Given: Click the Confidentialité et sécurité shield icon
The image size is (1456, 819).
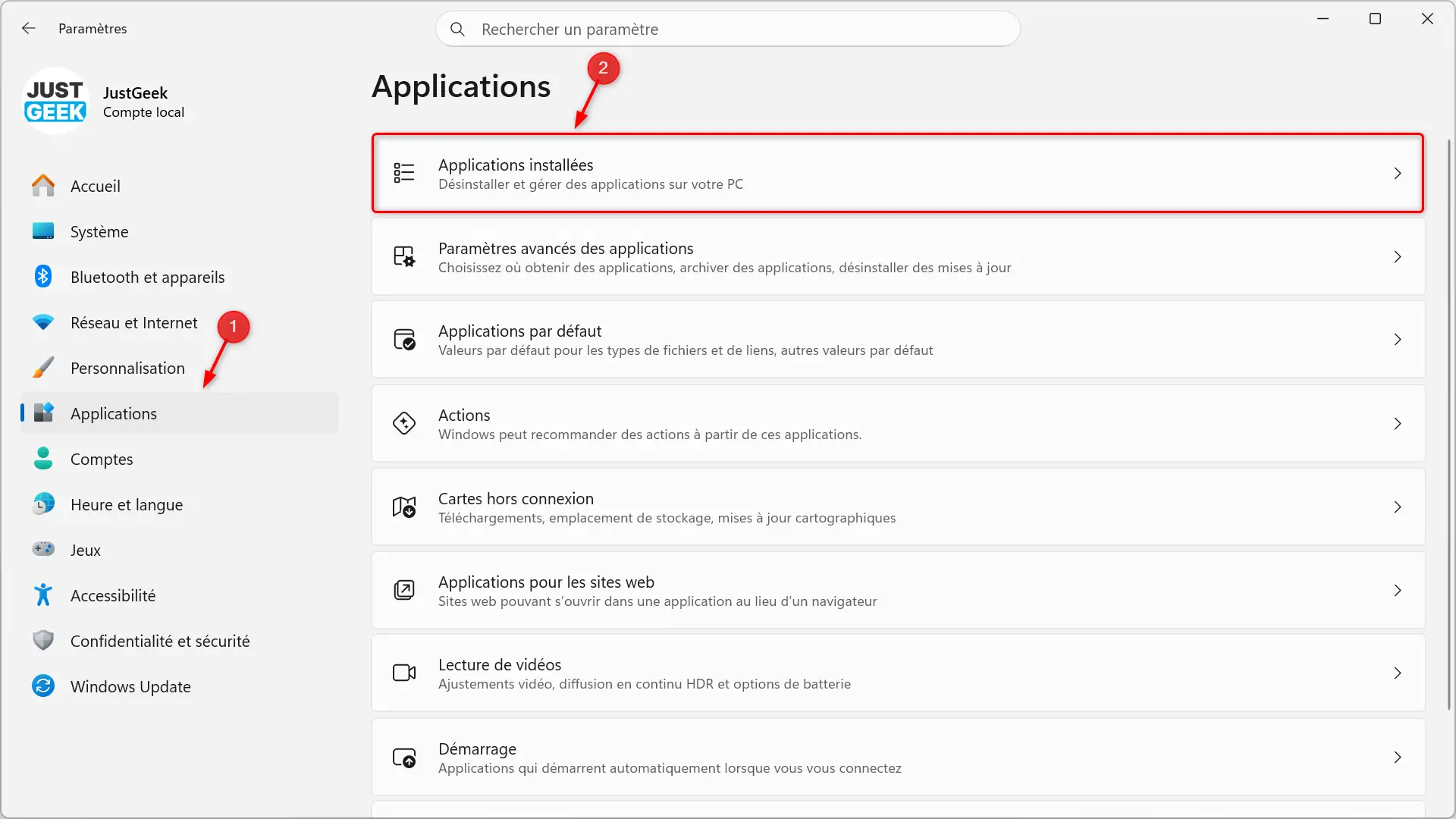Looking at the screenshot, I should coord(43,641).
